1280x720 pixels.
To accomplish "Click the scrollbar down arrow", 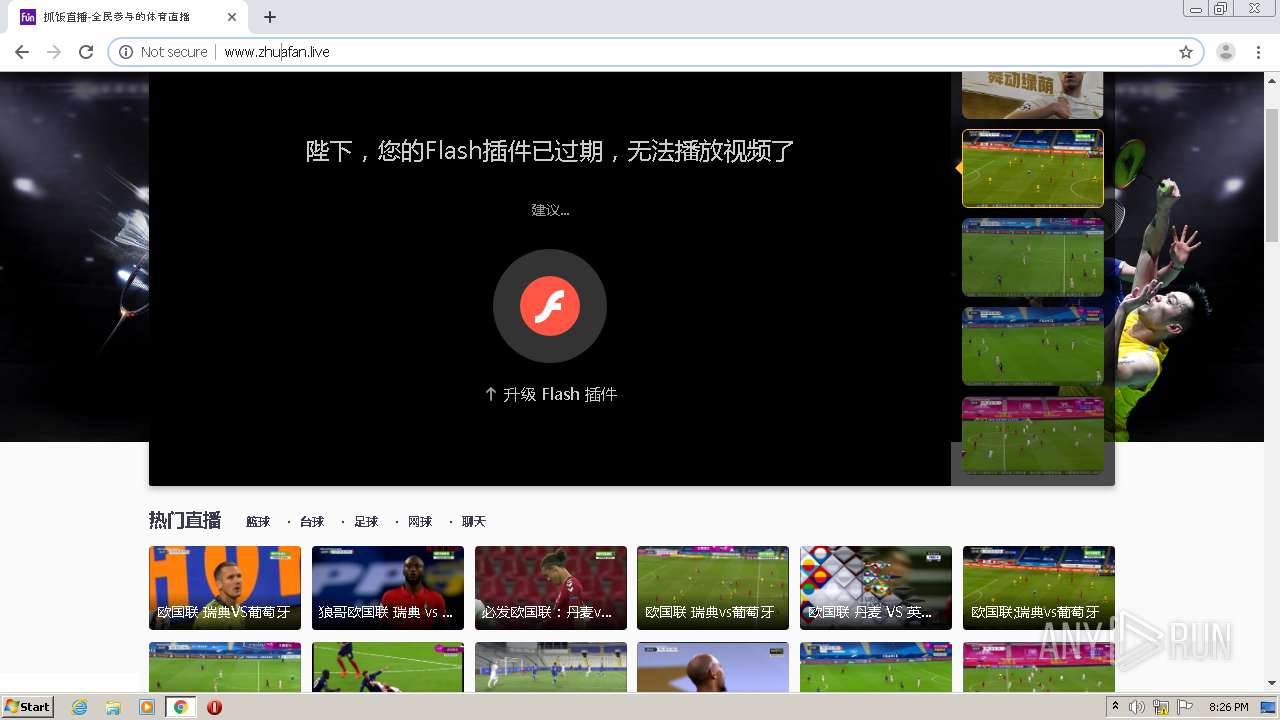I will (x=1272, y=683).
